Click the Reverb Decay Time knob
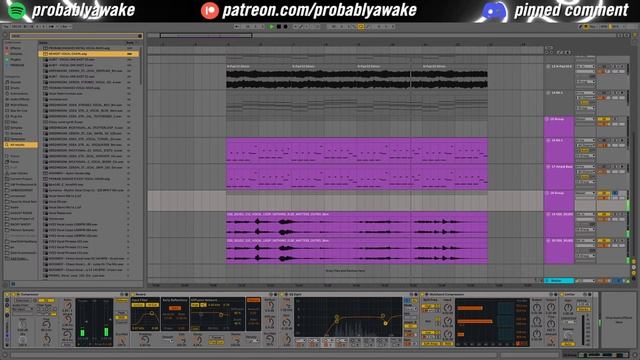Viewport: 640px width, 360px height. pos(198,339)
